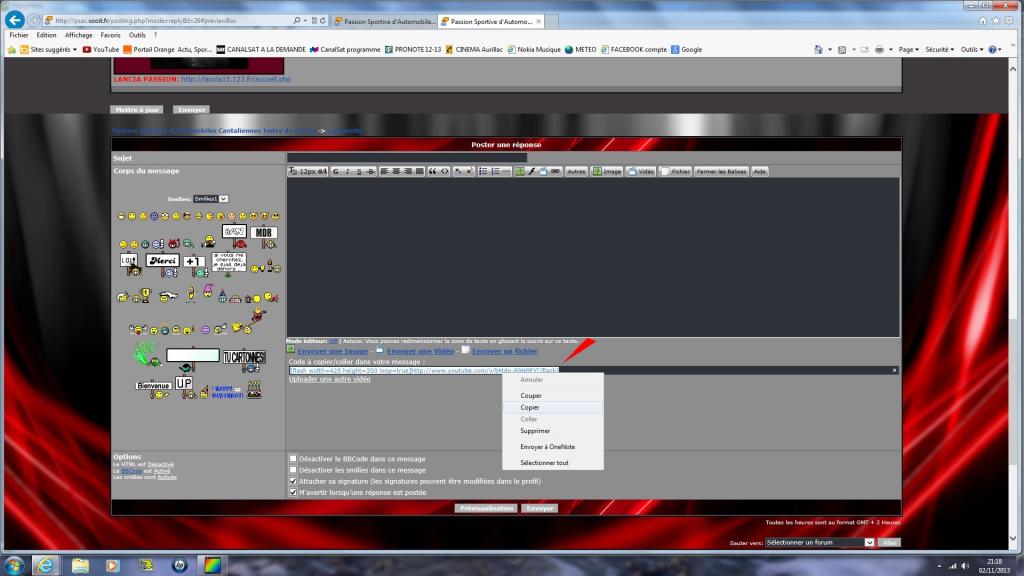This screenshot has width=1024, height=576.
Task: Choose Supprimer in the context menu
Action: point(552,431)
